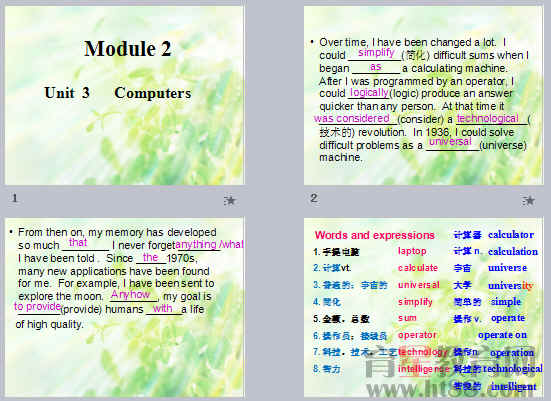Screen dimensions: 551x401
Task: Click the animation star icon under slide 1
Action: pyautogui.click(x=229, y=200)
